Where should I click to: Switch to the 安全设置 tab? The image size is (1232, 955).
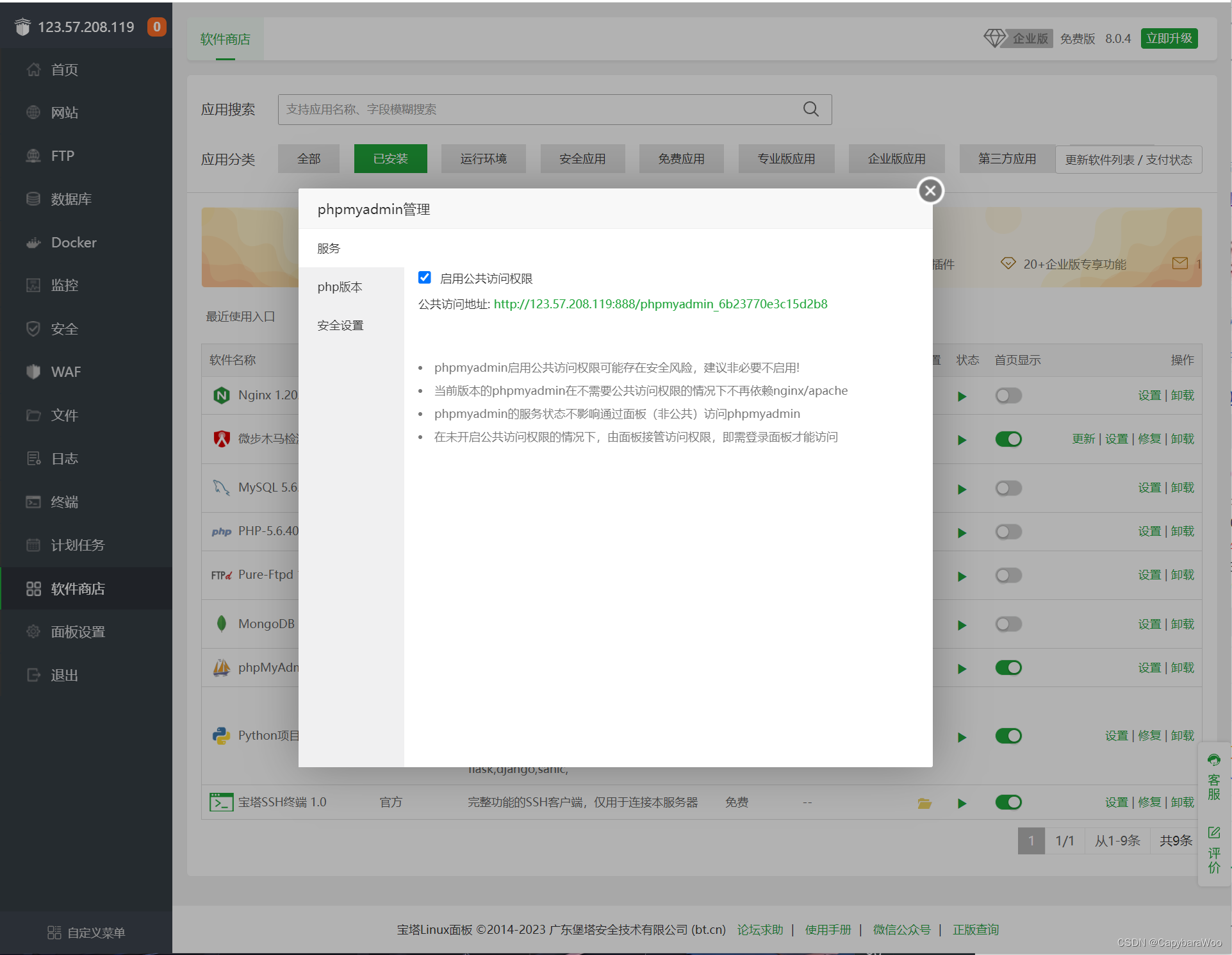click(340, 325)
